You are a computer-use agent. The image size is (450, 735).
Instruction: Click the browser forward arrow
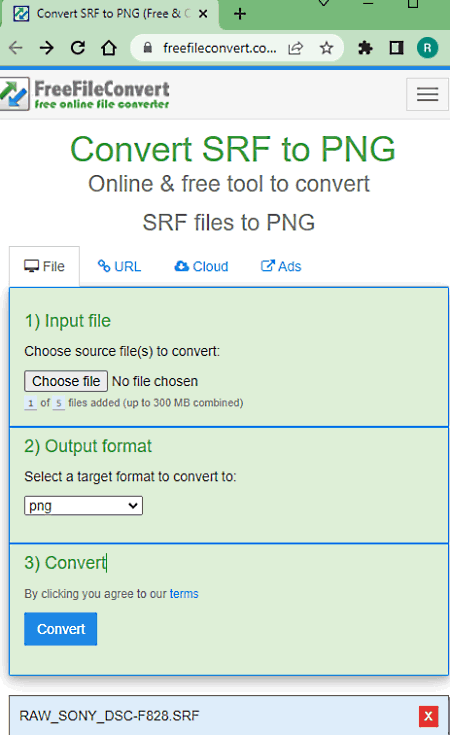pyautogui.click(x=46, y=48)
